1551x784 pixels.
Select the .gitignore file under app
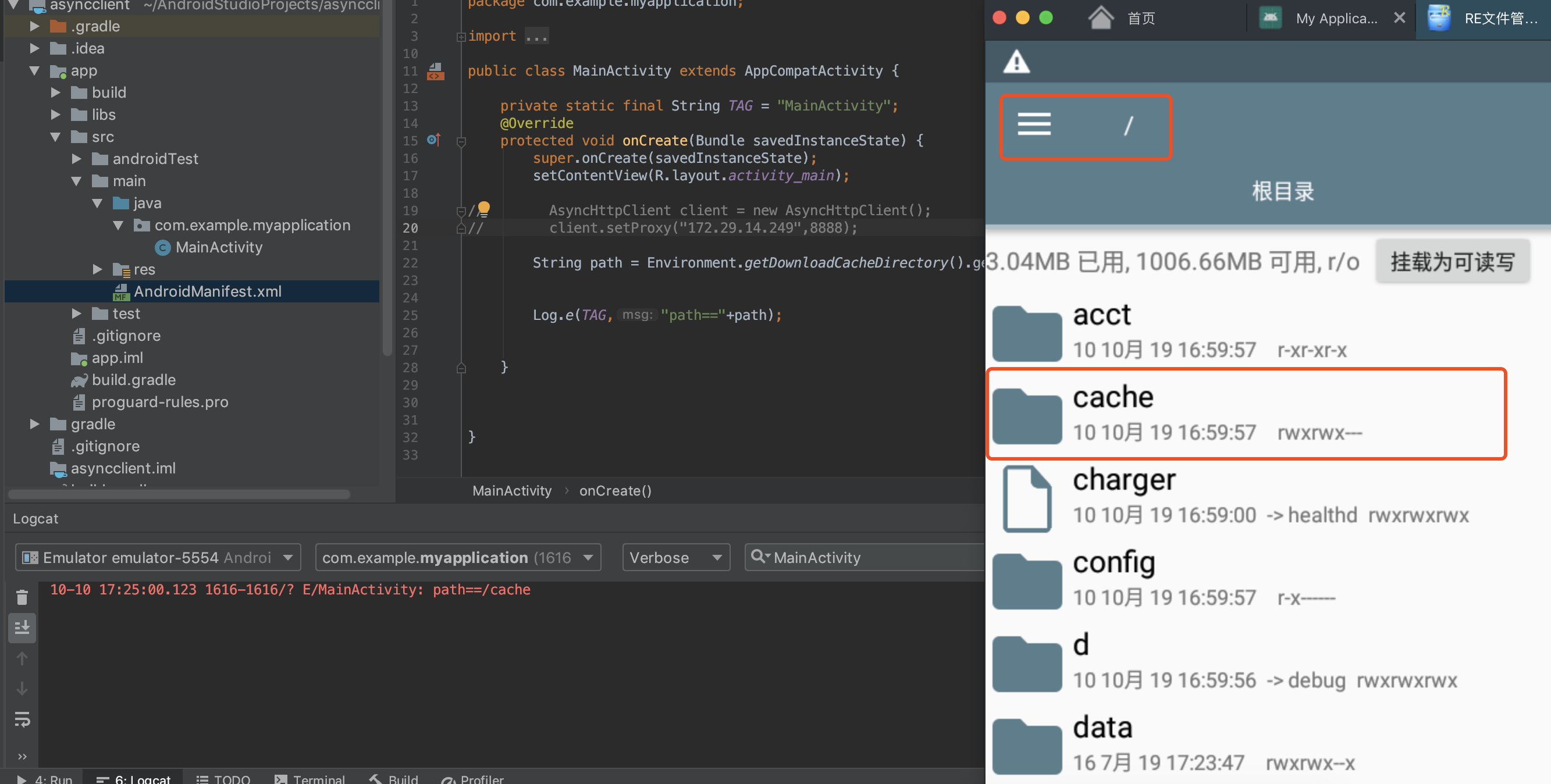click(117, 336)
